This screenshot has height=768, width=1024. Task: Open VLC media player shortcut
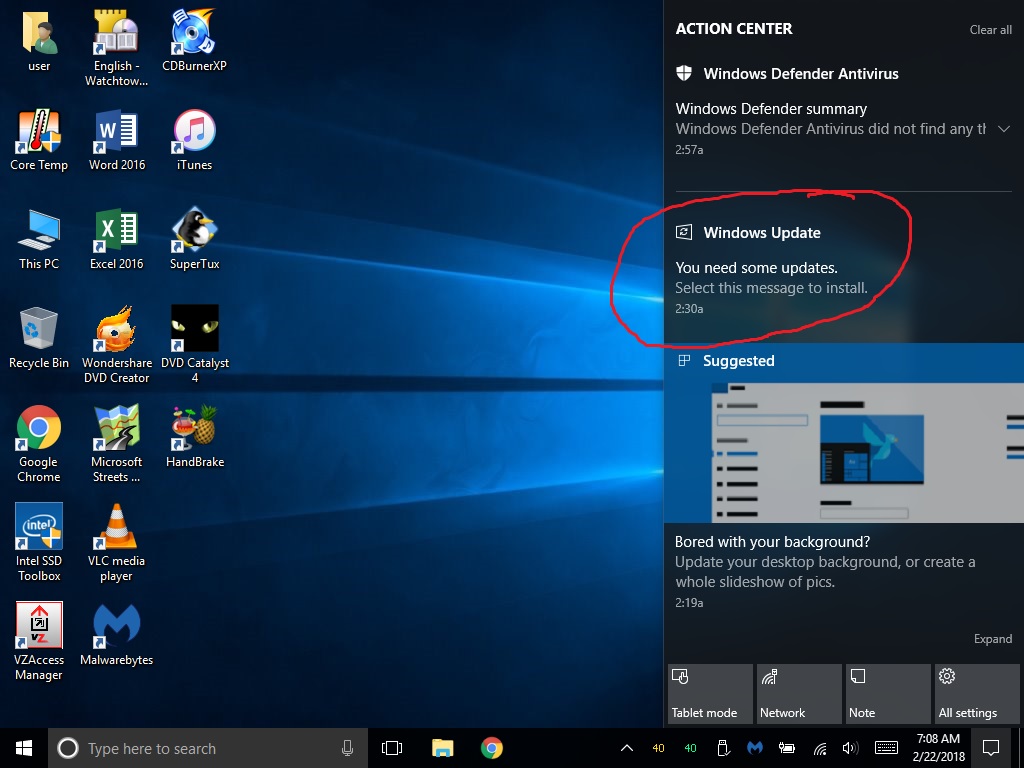pyautogui.click(x=117, y=543)
